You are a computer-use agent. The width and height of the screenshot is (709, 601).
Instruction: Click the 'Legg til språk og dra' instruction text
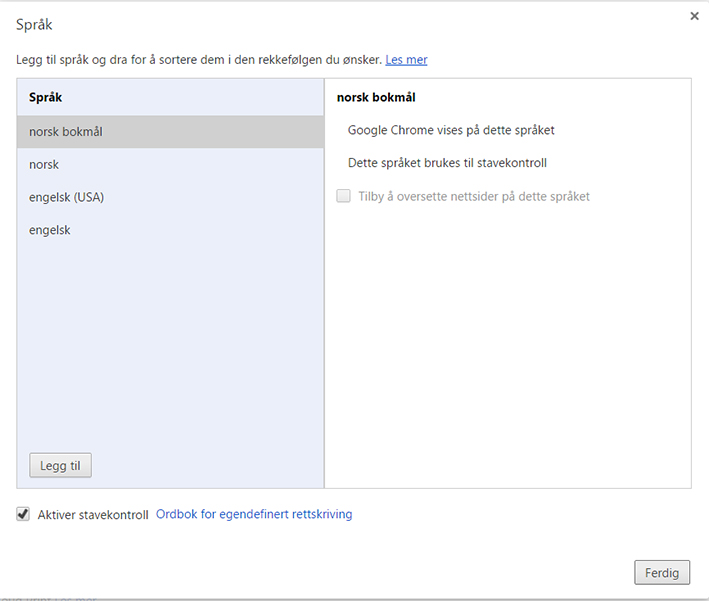pos(199,60)
